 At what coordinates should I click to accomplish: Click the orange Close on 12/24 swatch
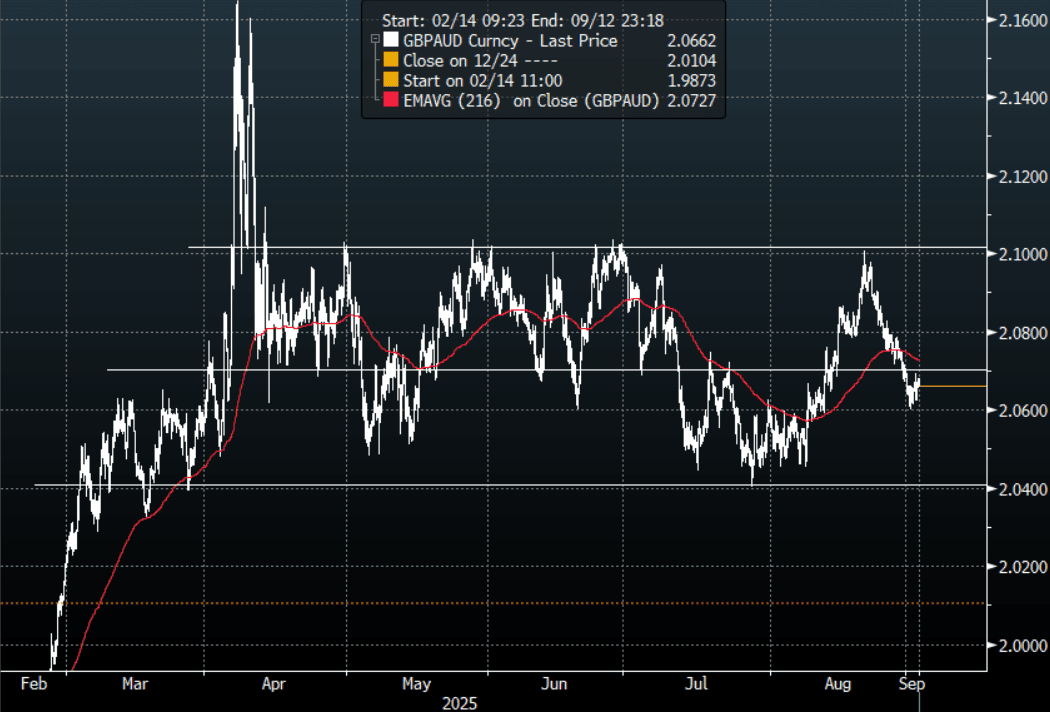(390, 61)
